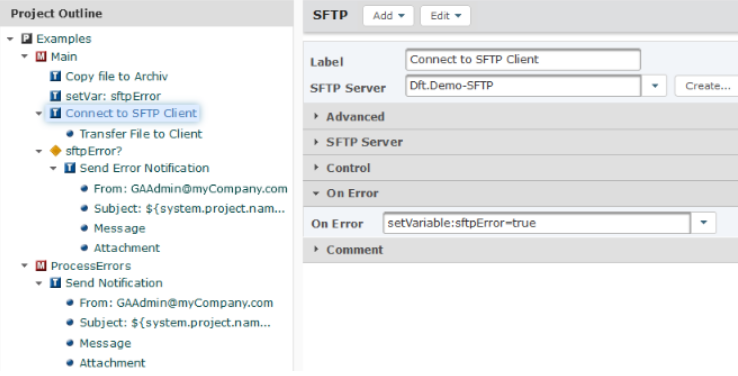Click the task icon beside Connect to SFTP Client
The height and width of the screenshot is (376, 738).
pyautogui.click(x=56, y=113)
